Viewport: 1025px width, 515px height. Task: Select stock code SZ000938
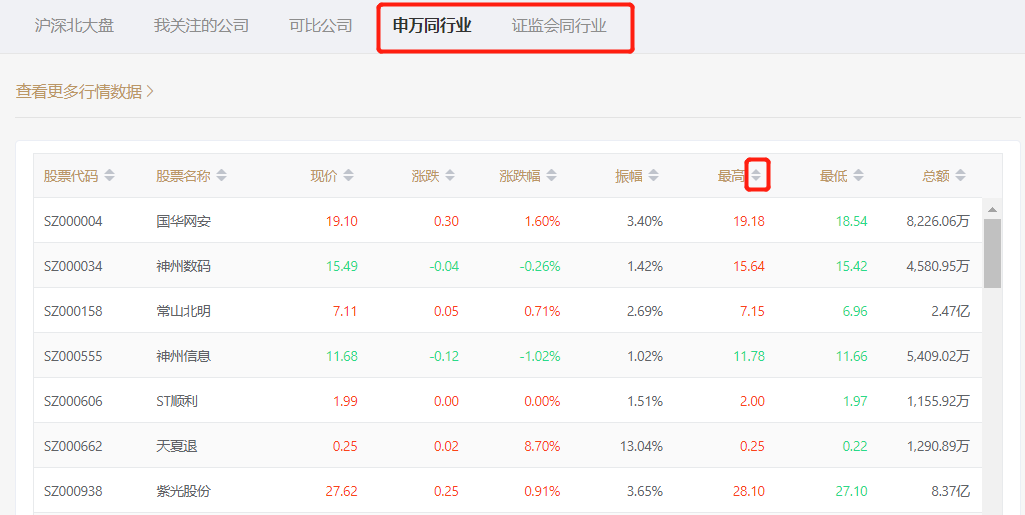point(73,491)
